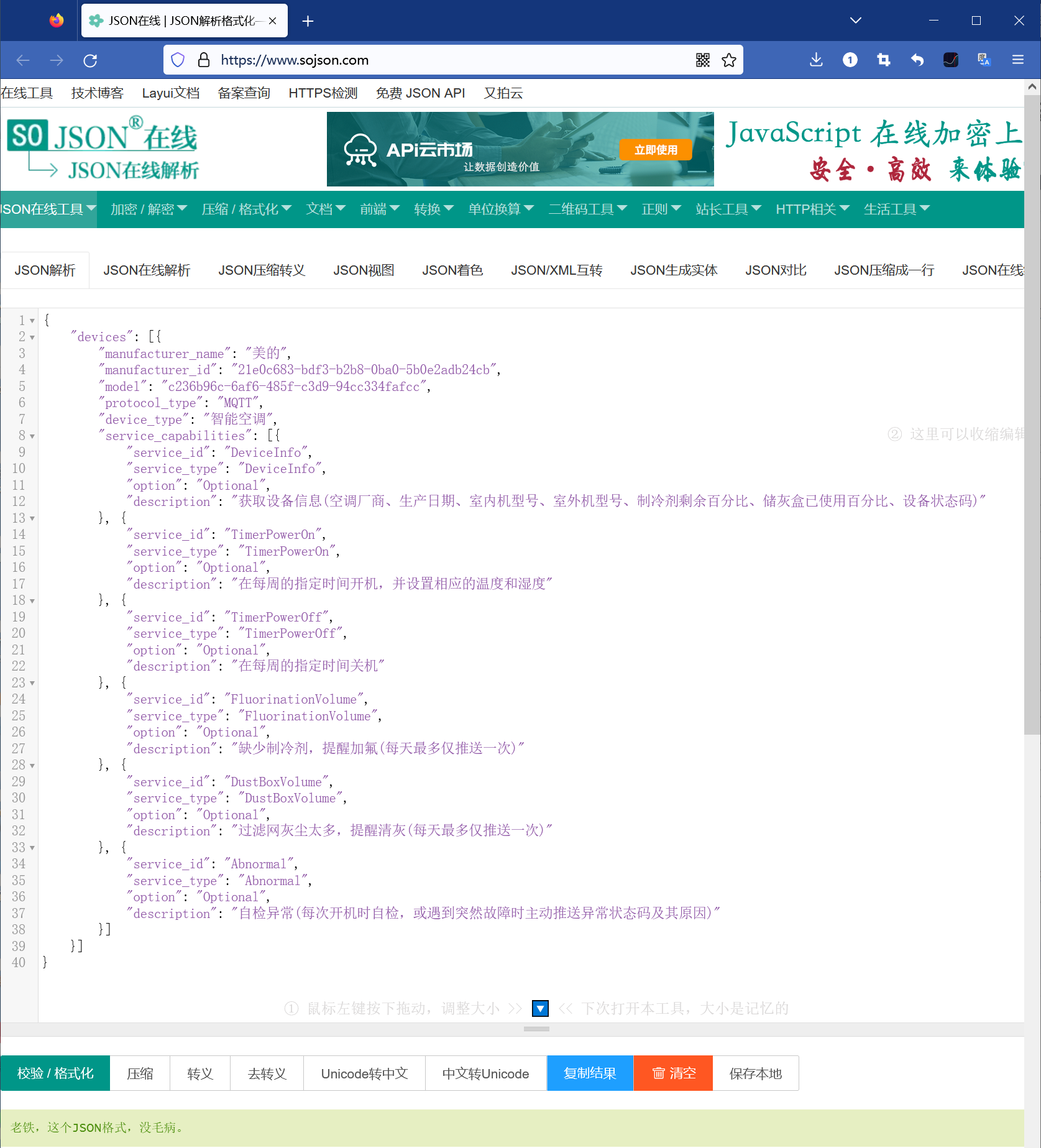The height and width of the screenshot is (1148, 1041).
Task: Click the 校验 / 格式化 button
Action: point(55,1073)
